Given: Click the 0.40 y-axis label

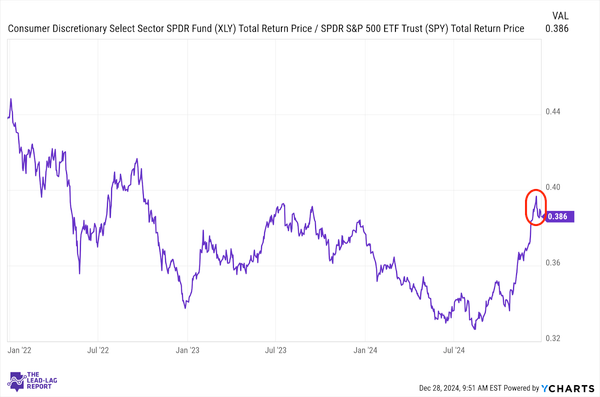Looking at the screenshot, I should click(553, 187).
